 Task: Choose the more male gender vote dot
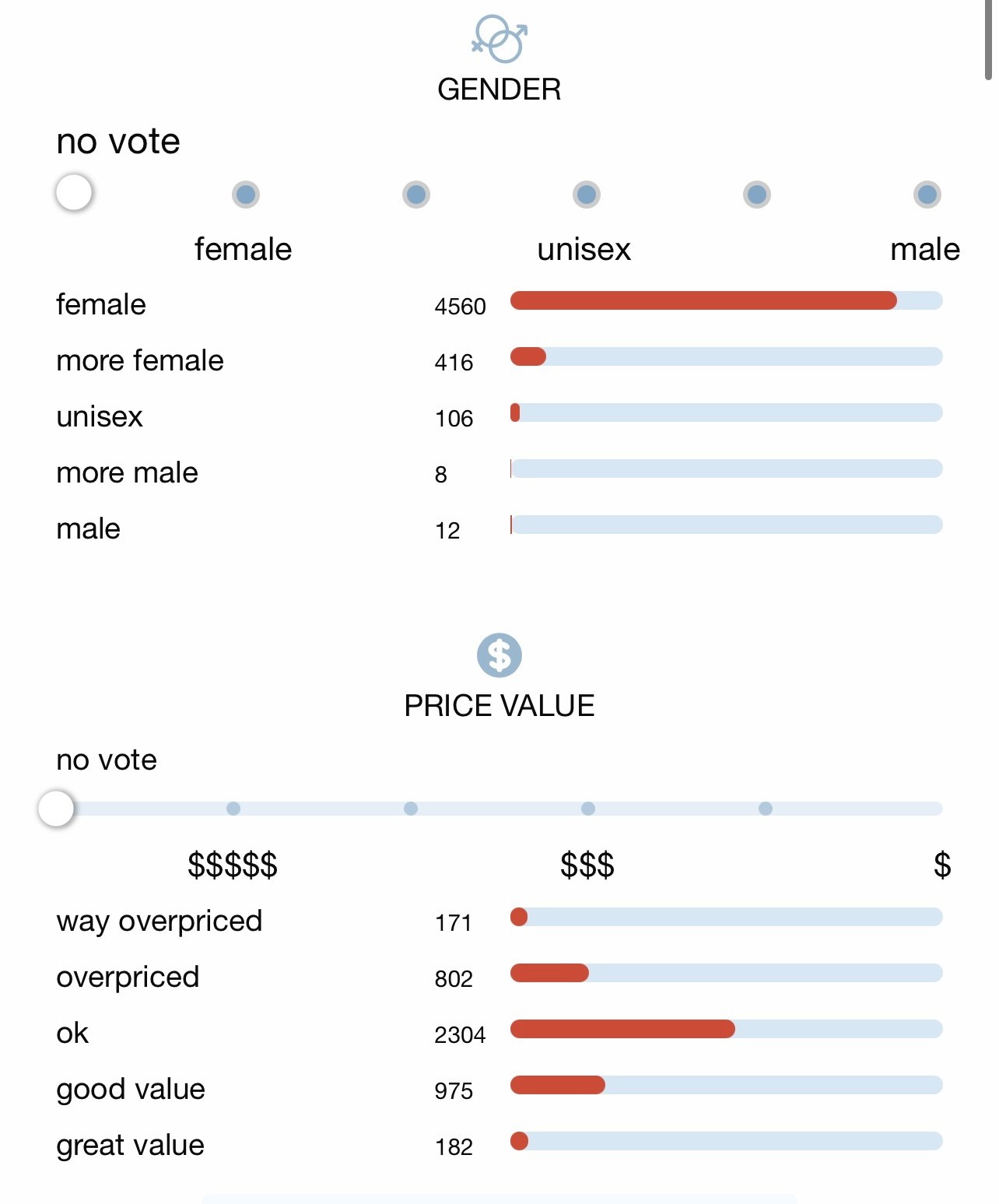(x=757, y=194)
